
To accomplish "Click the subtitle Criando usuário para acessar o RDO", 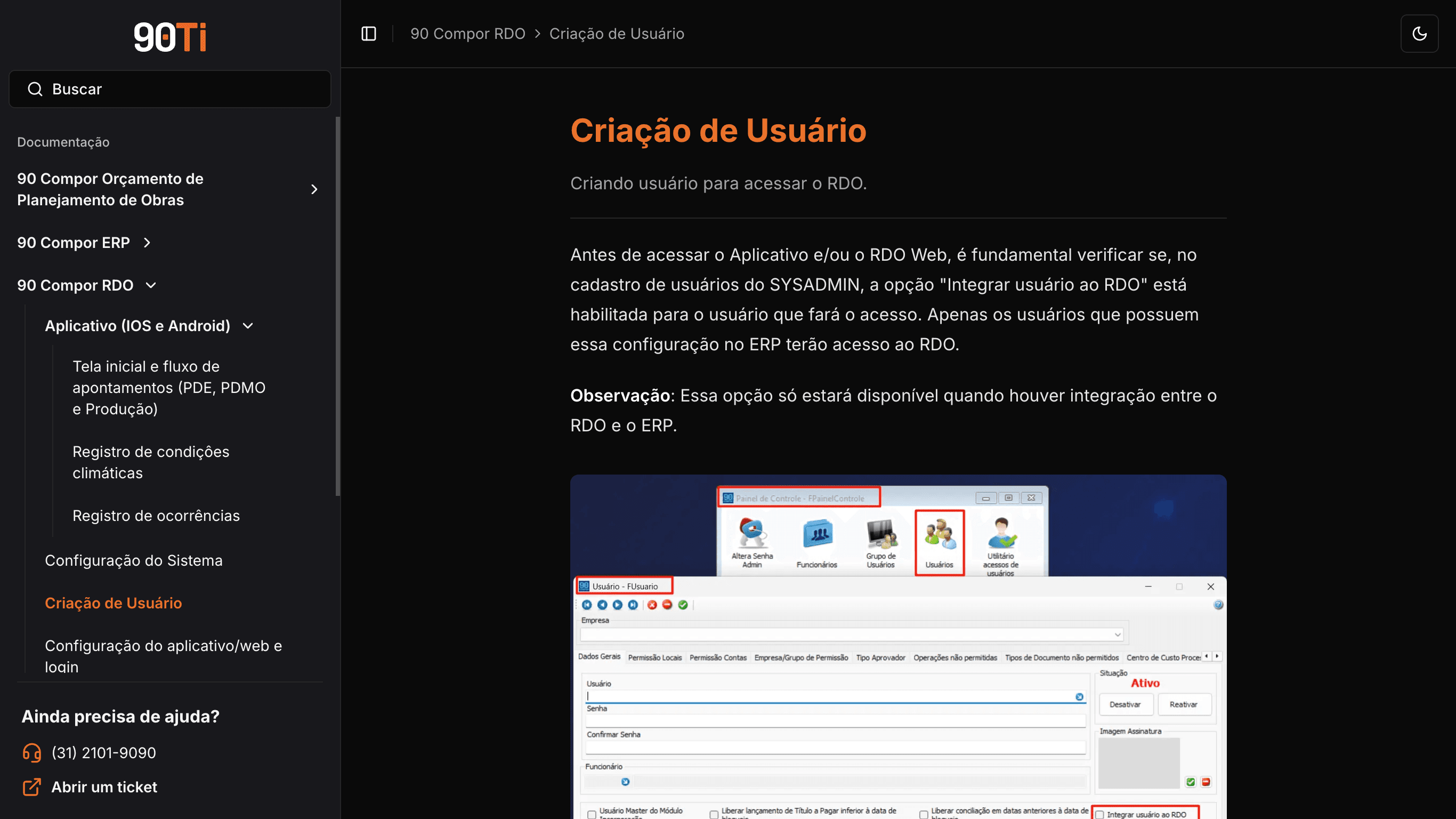I will (x=718, y=183).
